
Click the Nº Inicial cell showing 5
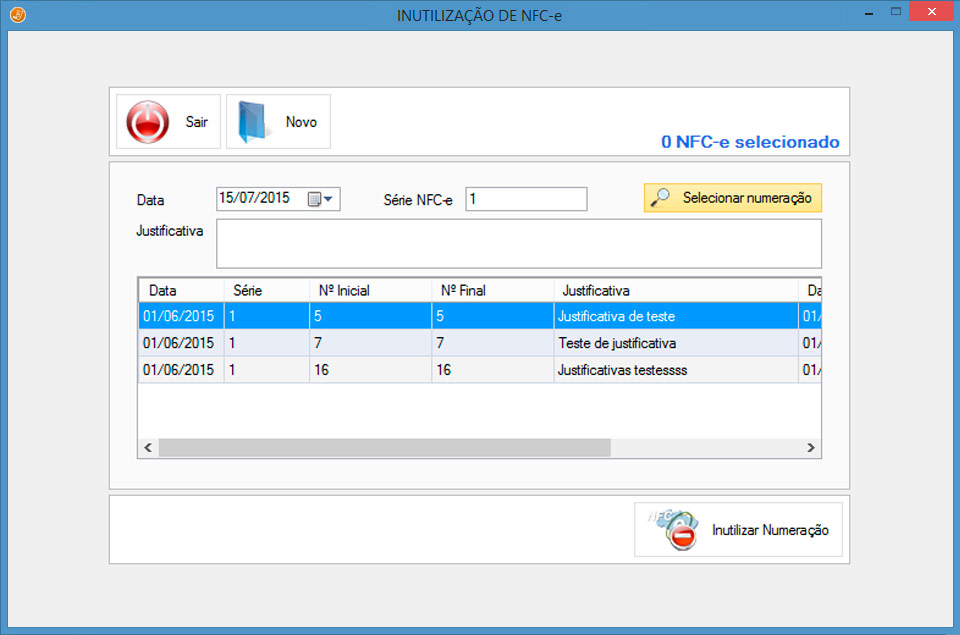tap(370, 316)
